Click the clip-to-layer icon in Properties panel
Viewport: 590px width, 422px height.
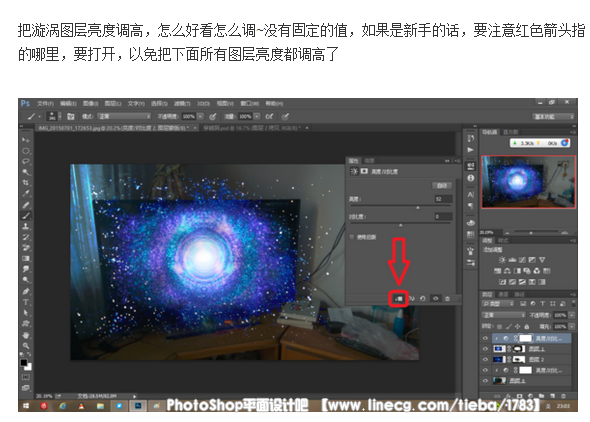398,299
